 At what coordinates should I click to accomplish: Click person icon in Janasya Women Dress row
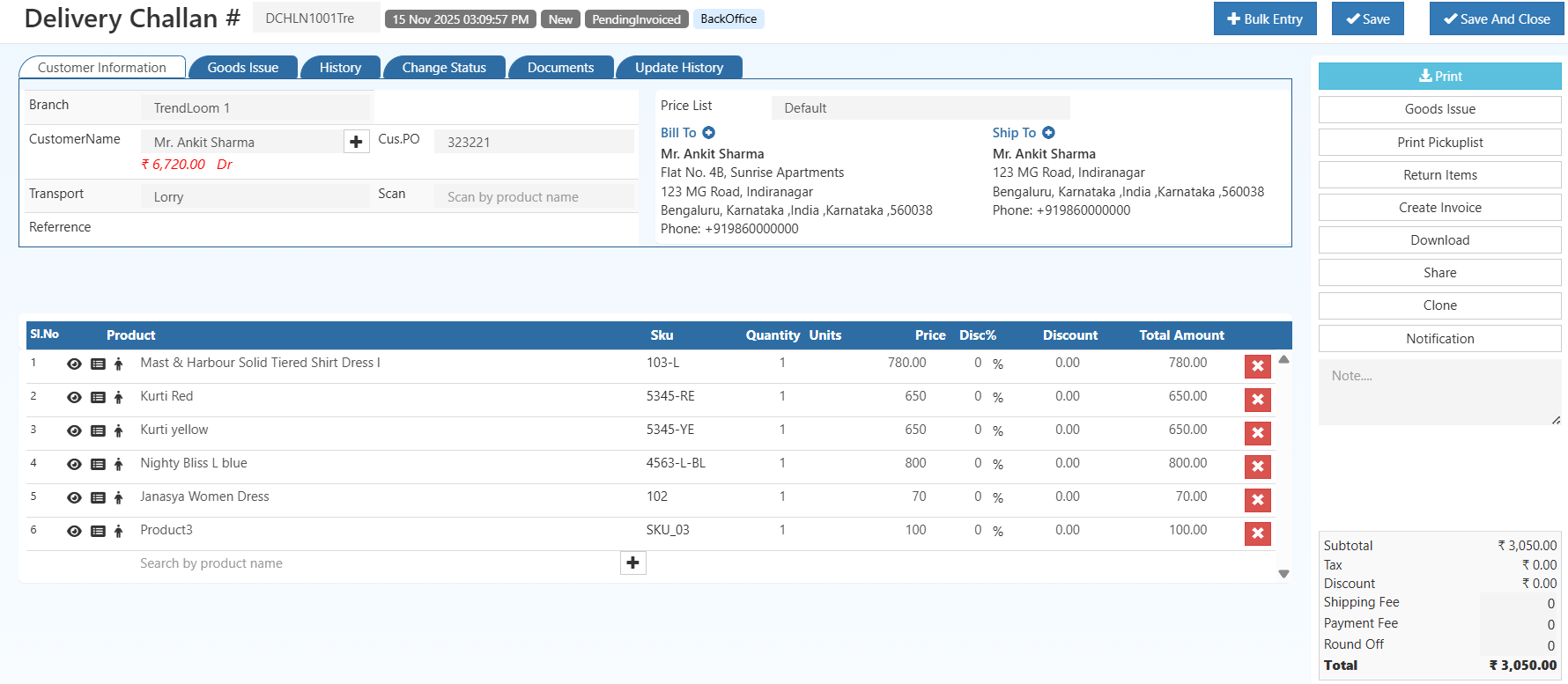tap(118, 497)
